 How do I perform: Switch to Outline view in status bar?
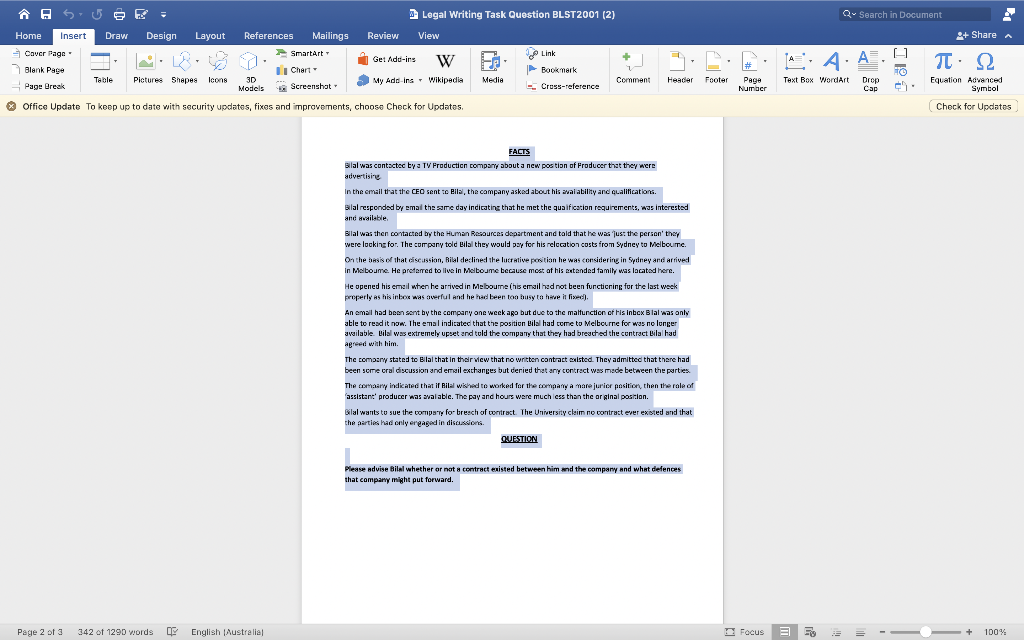835,632
